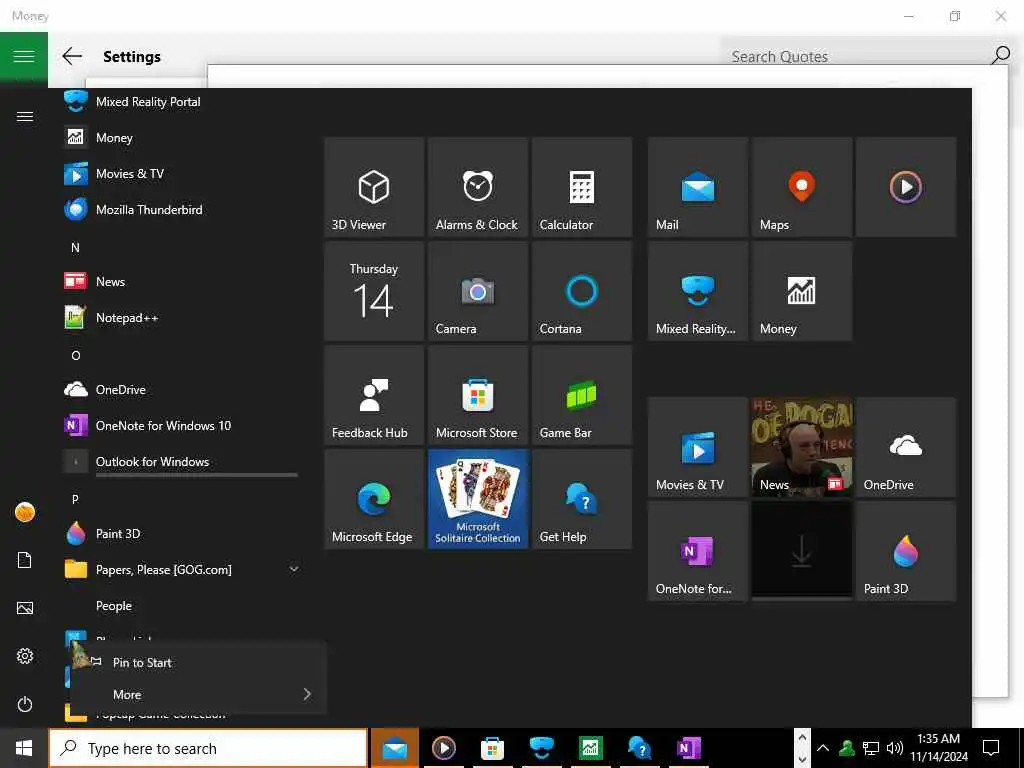1024x768 pixels.
Task: Open the Game Bar tile
Action: pyautogui.click(x=581, y=395)
